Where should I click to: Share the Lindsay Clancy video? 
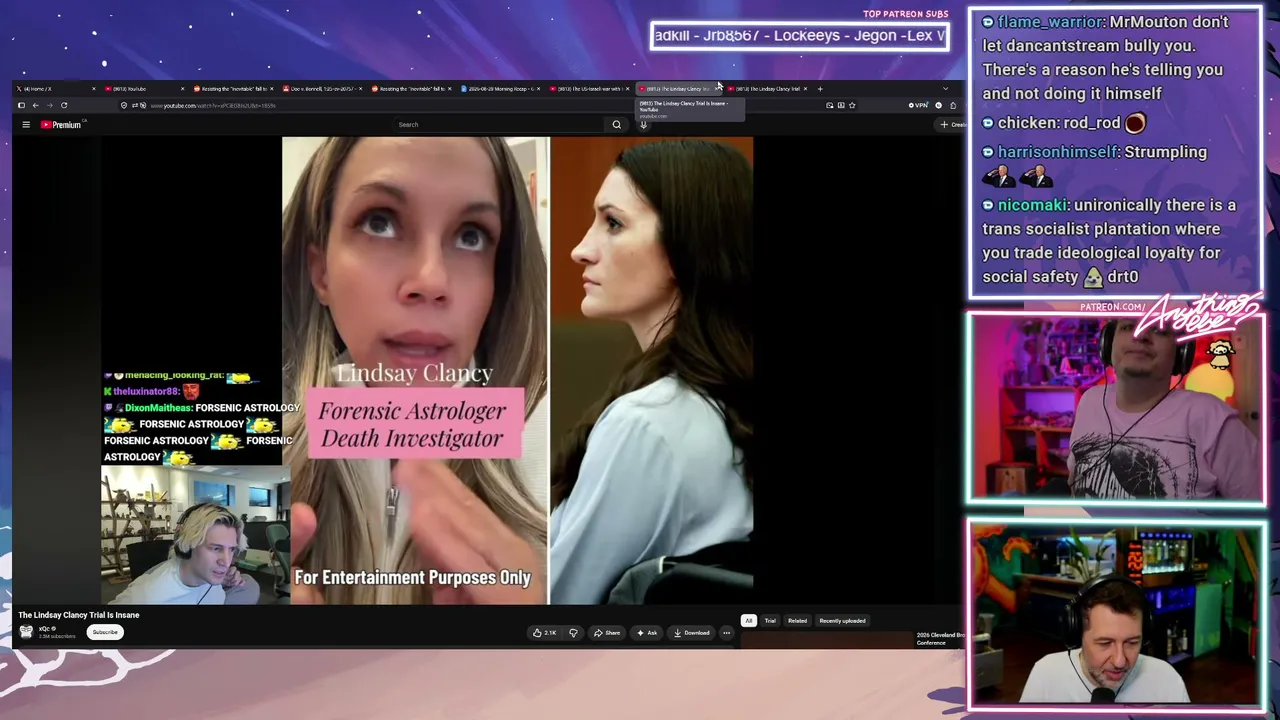tap(606, 633)
